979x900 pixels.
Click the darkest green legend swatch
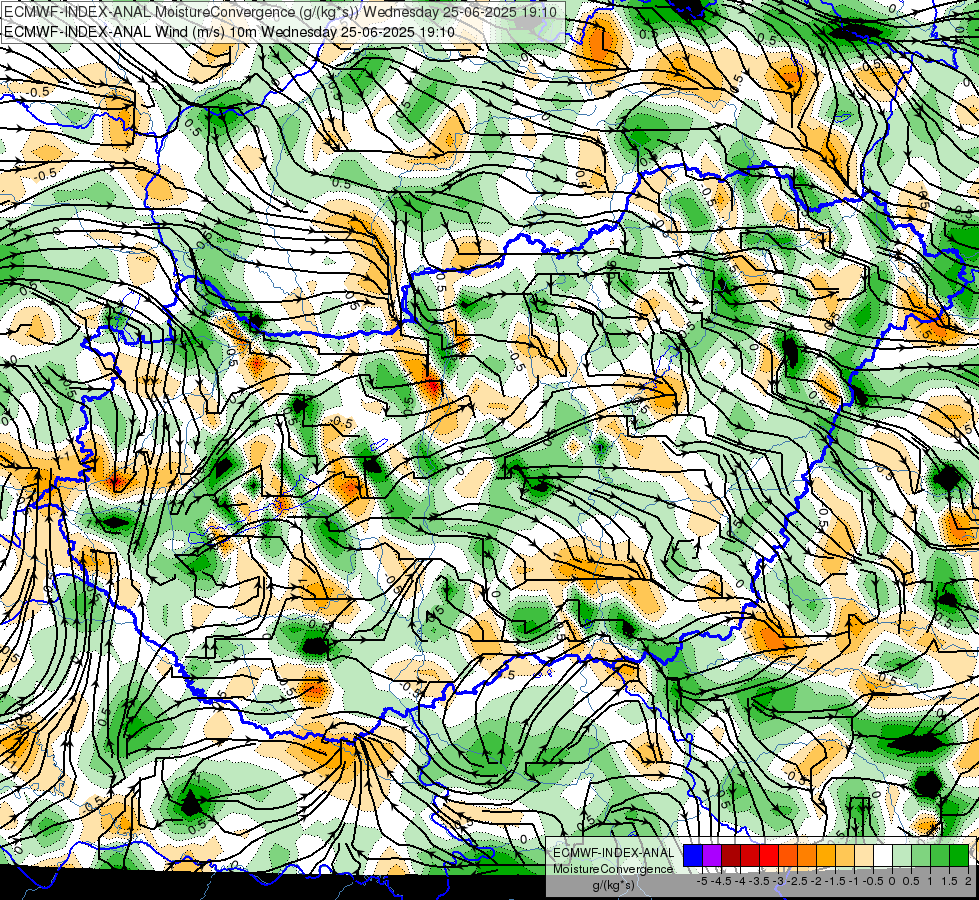tap(959, 856)
